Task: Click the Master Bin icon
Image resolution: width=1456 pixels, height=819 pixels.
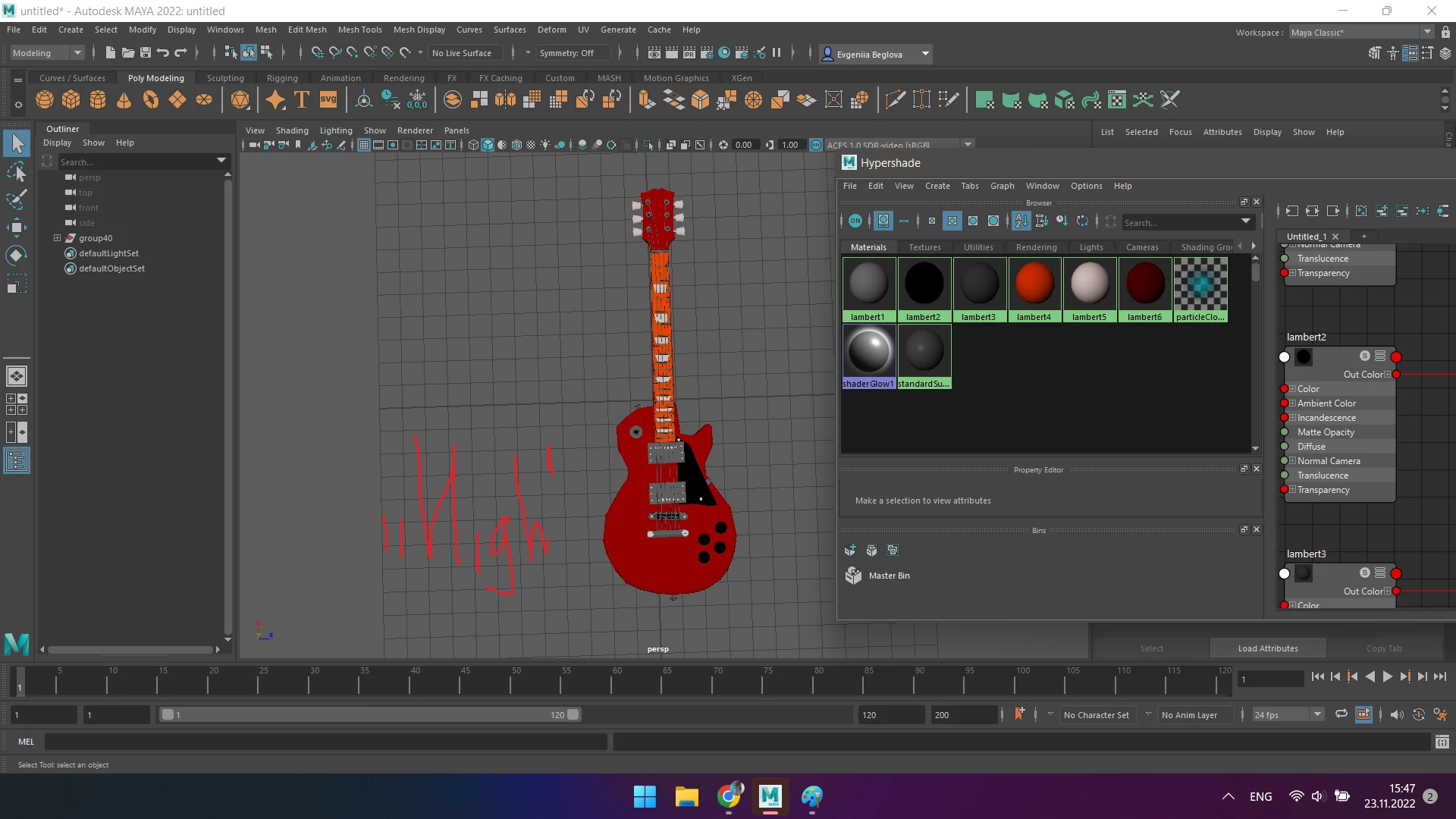Action: tap(853, 576)
